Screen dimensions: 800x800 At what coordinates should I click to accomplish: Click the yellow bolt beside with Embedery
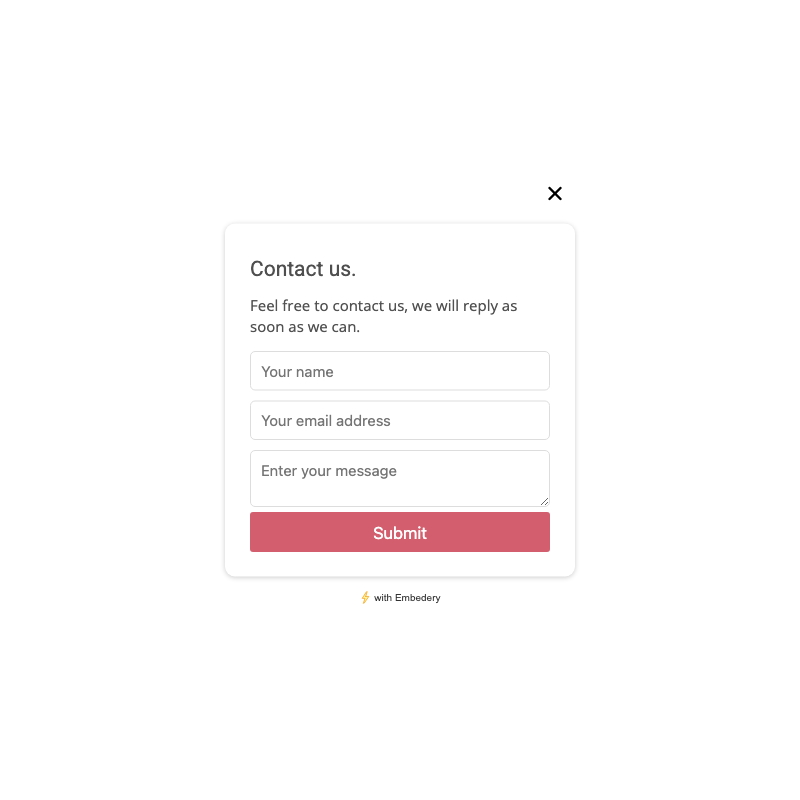coord(365,597)
